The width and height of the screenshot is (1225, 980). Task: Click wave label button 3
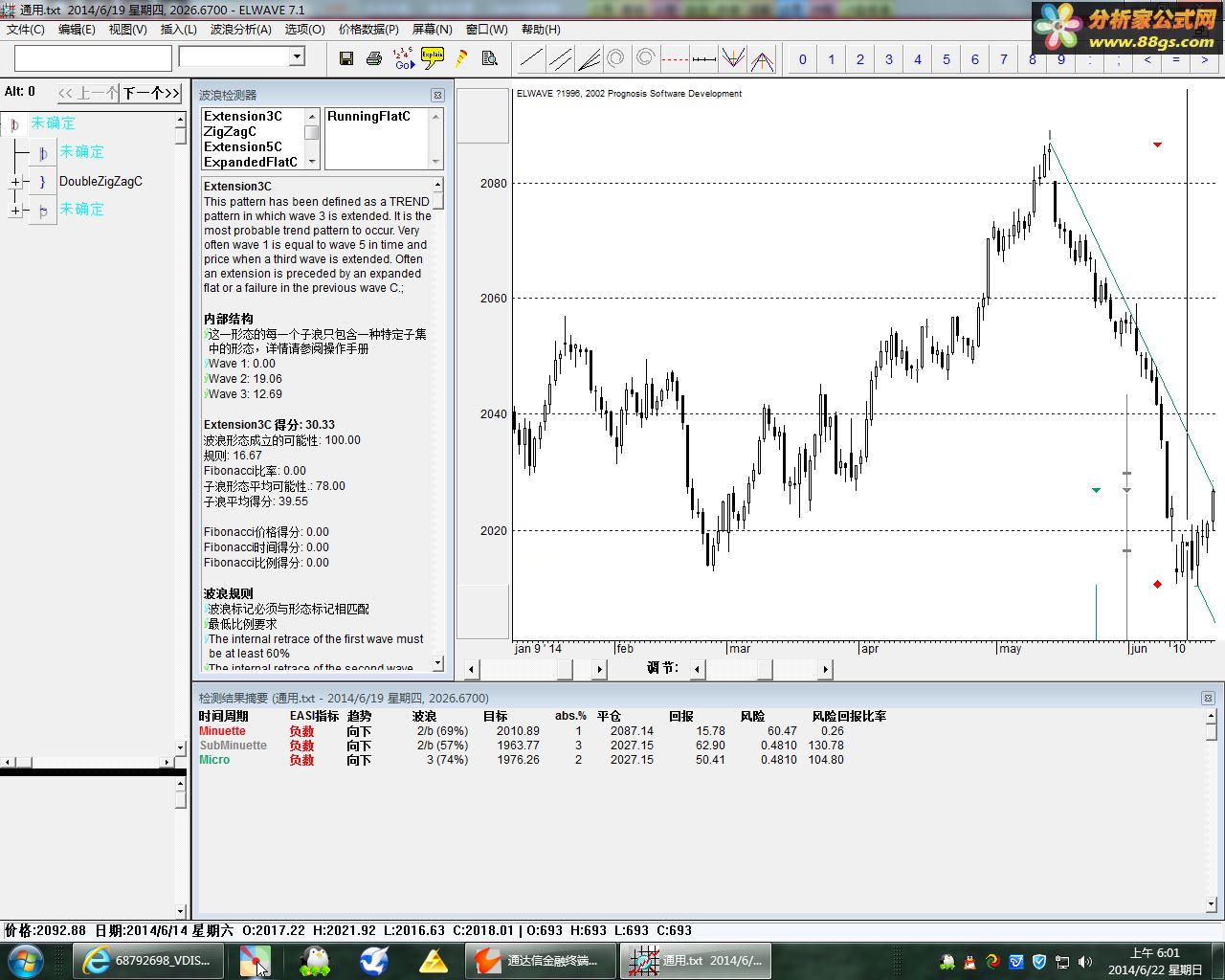pyautogui.click(x=889, y=59)
